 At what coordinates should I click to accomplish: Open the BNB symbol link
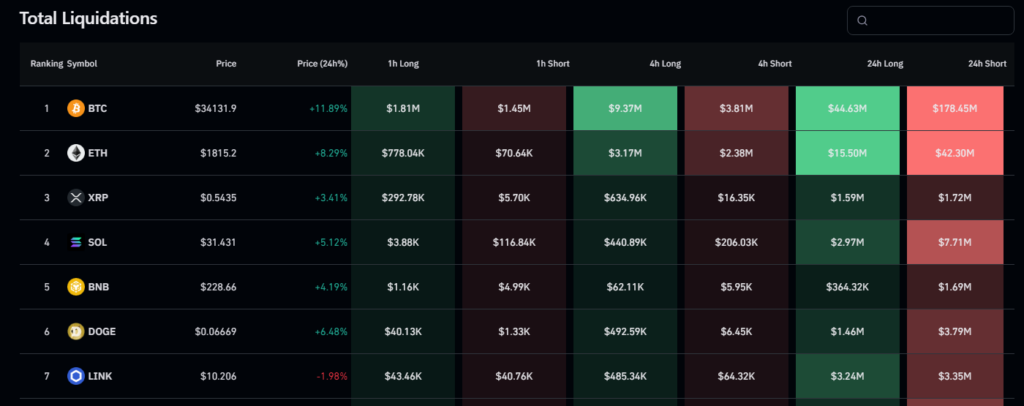point(99,287)
